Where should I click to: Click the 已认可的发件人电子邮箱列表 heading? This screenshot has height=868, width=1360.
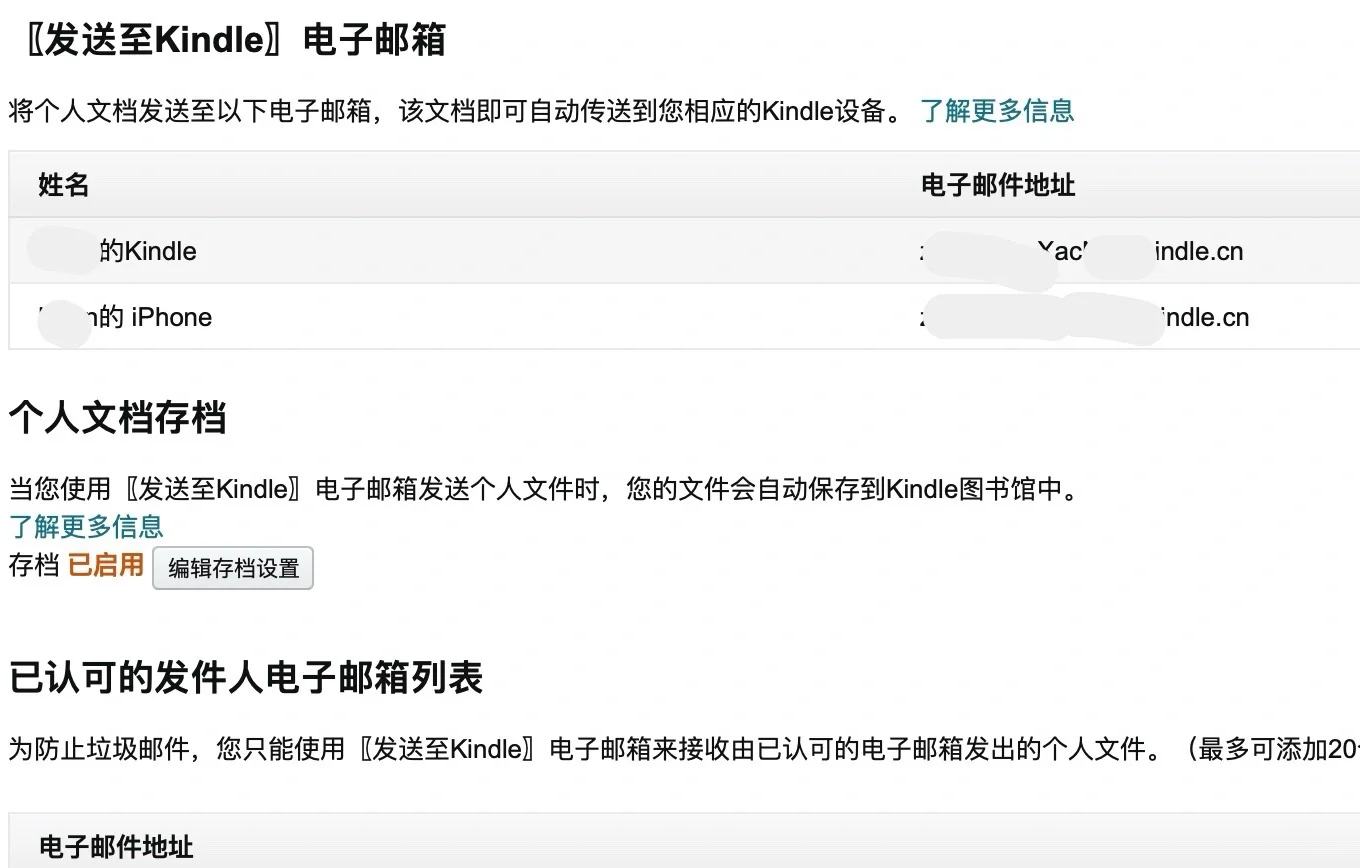point(246,677)
